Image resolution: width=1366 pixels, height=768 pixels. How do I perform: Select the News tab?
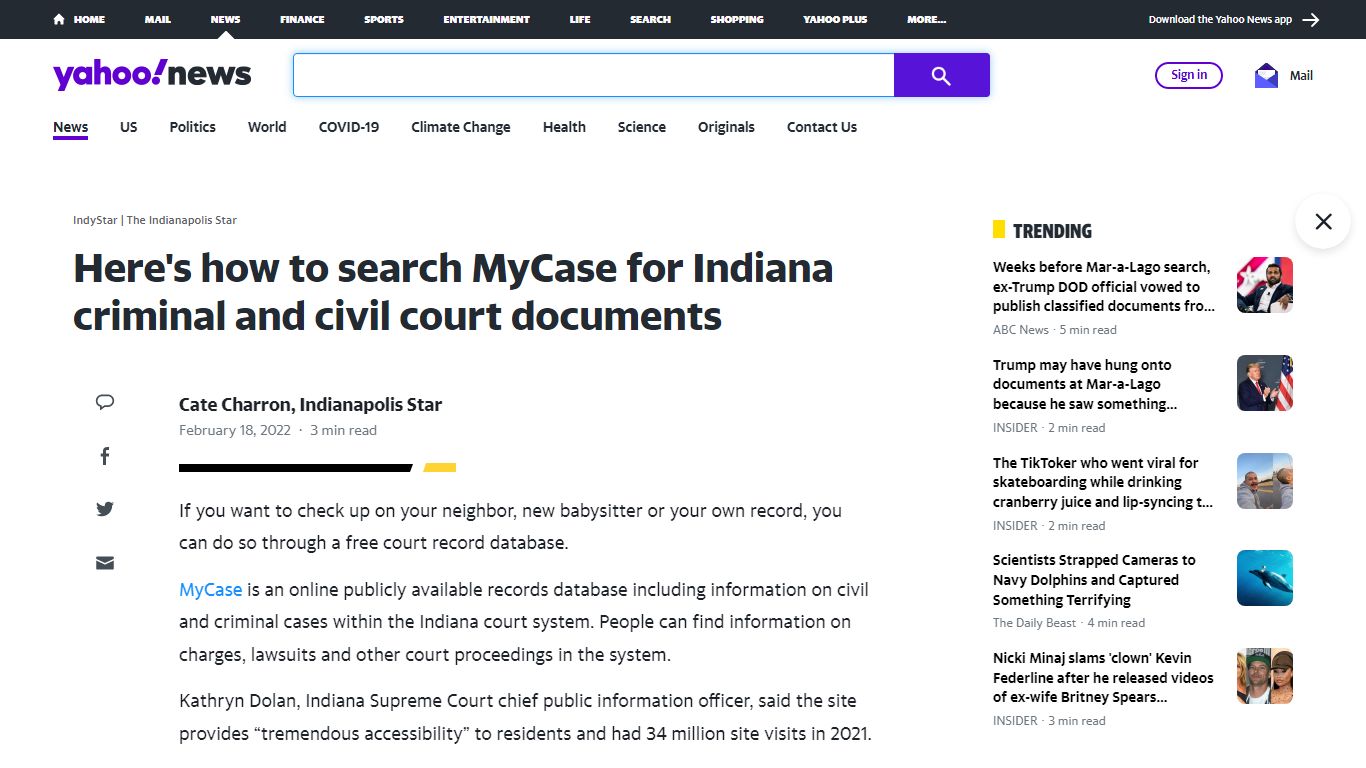(71, 127)
